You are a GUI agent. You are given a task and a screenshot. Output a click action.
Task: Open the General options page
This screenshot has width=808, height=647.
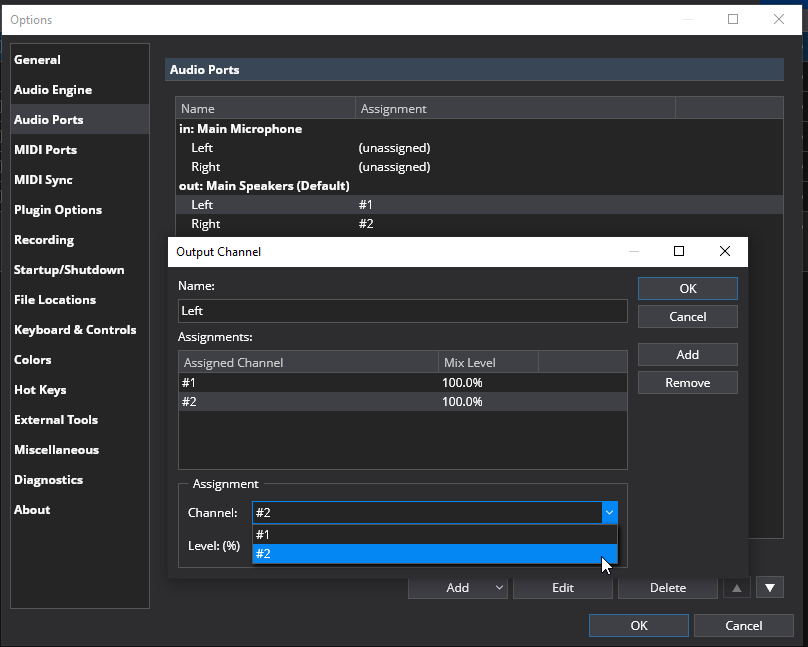80,60
